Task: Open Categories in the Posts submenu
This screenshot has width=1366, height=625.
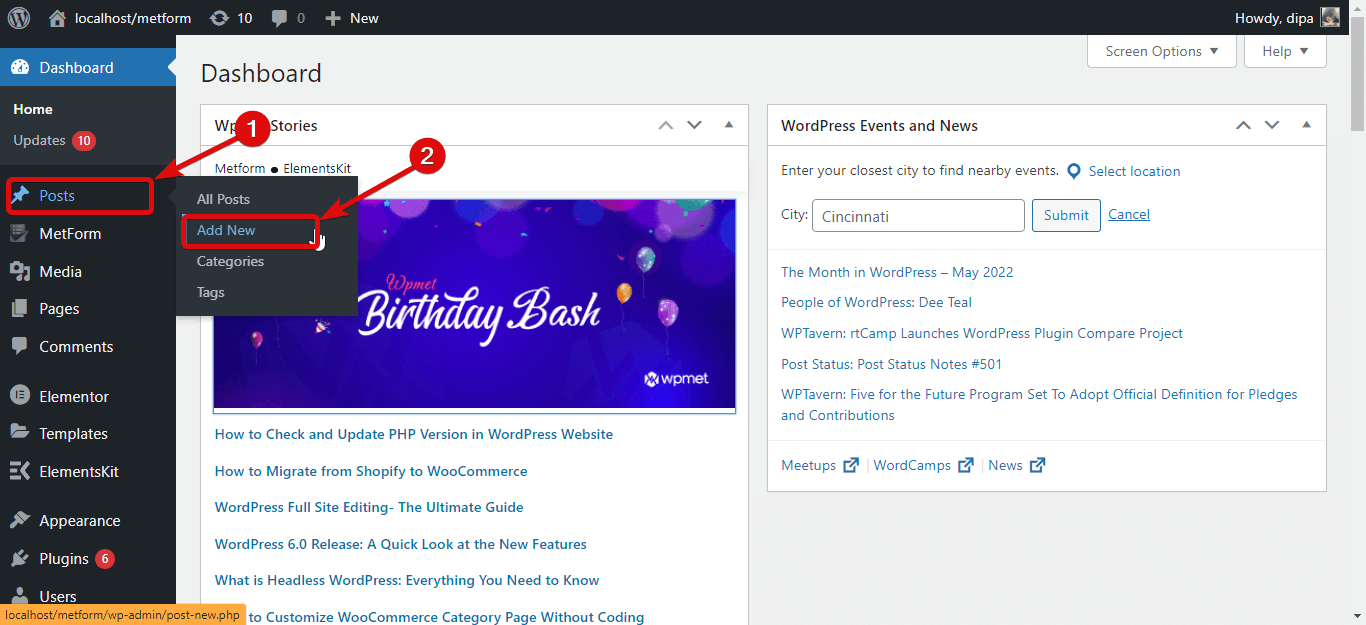Action: [230, 261]
